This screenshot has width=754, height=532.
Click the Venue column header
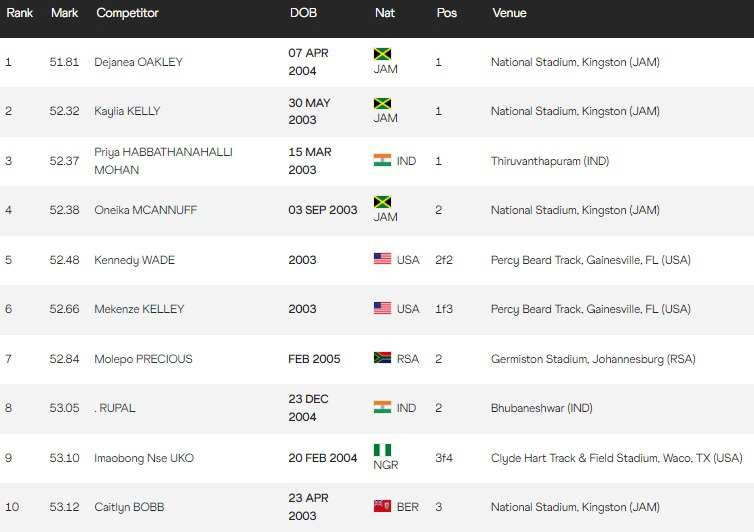click(509, 13)
